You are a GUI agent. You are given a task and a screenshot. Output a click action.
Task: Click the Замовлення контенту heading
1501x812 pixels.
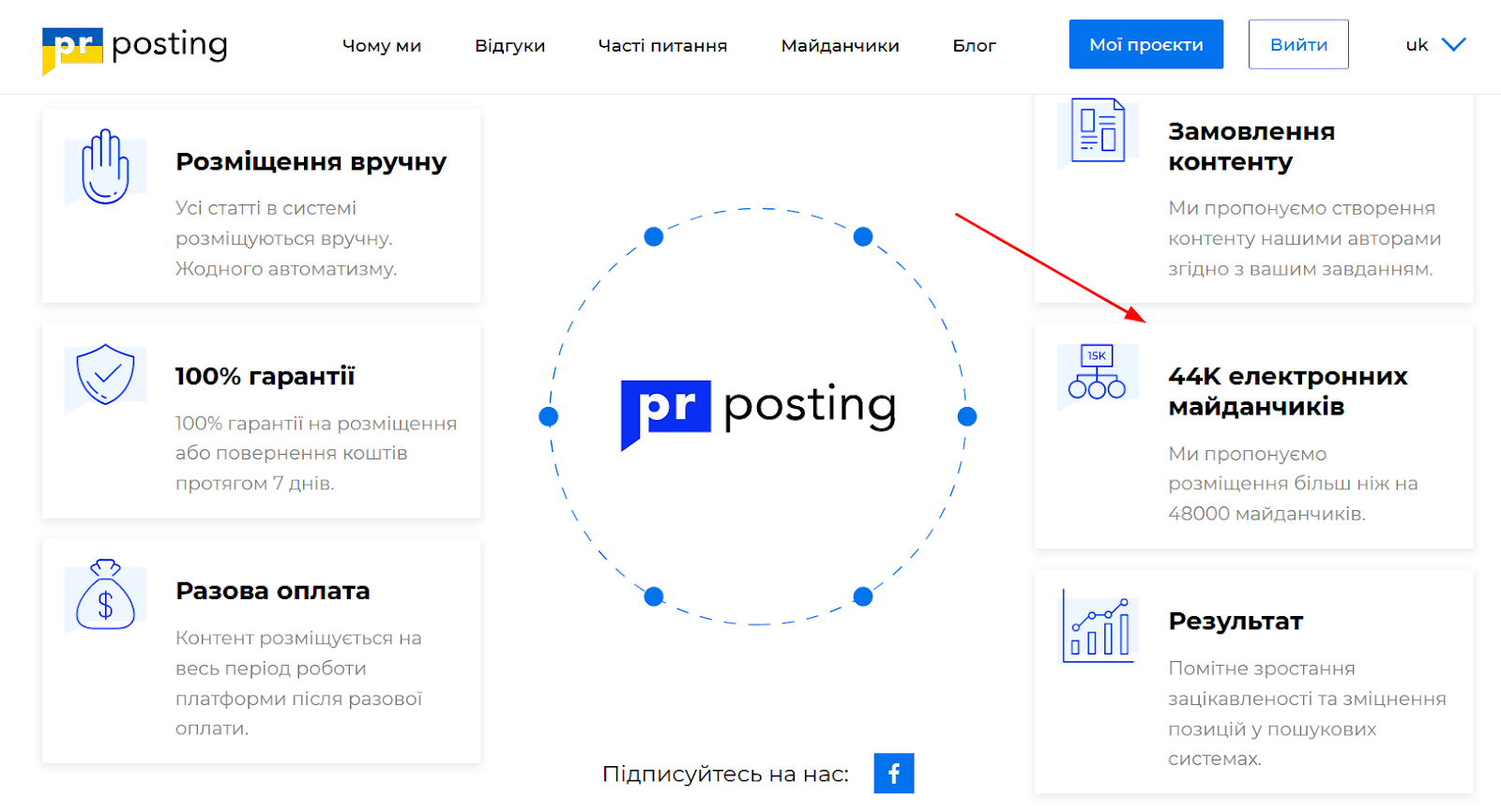(1251, 146)
